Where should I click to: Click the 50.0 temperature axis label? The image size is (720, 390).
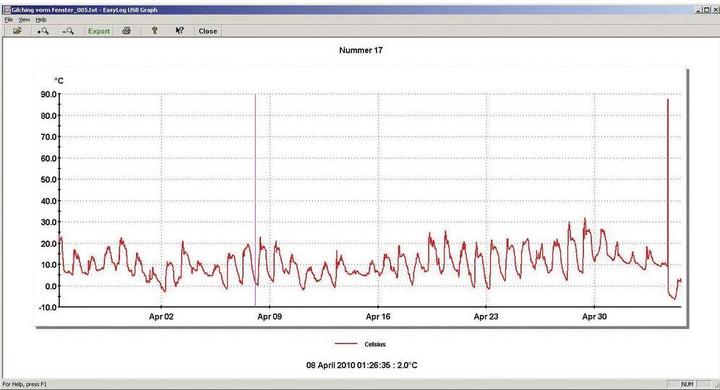coord(48,180)
